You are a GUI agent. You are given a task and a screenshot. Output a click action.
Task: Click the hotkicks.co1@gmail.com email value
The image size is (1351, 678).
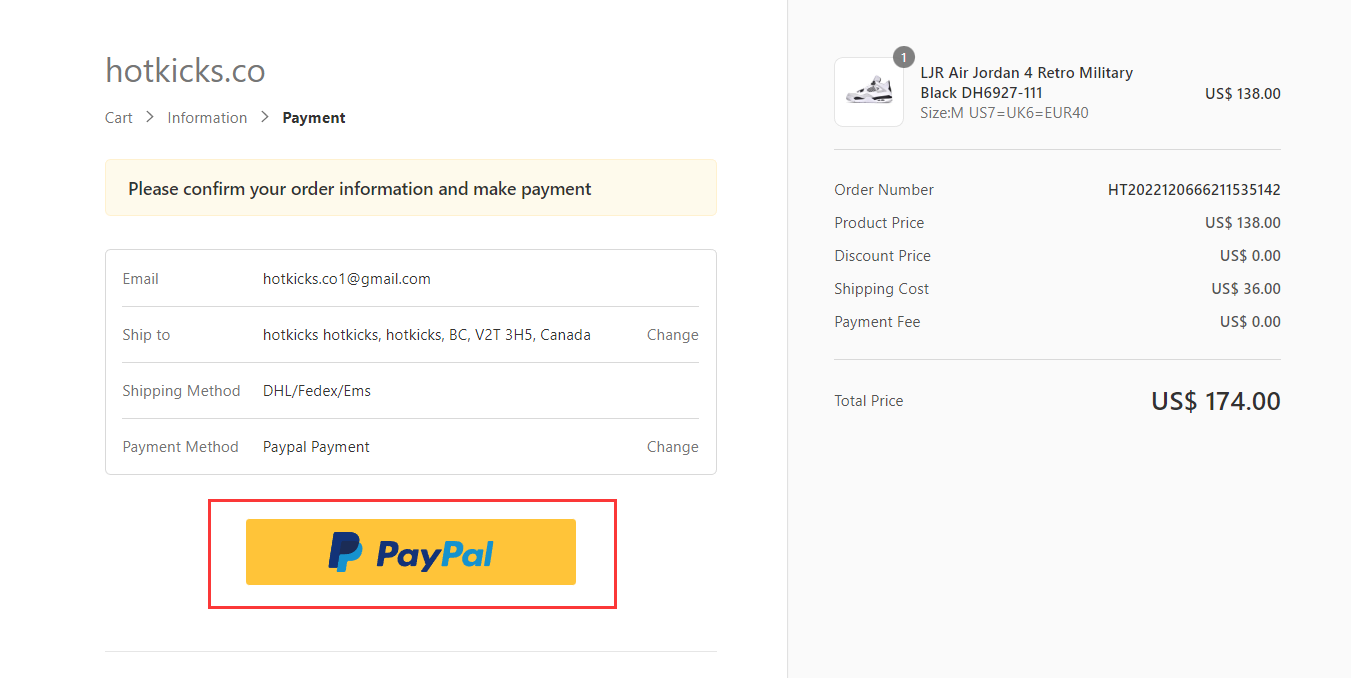pyautogui.click(x=347, y=279)
